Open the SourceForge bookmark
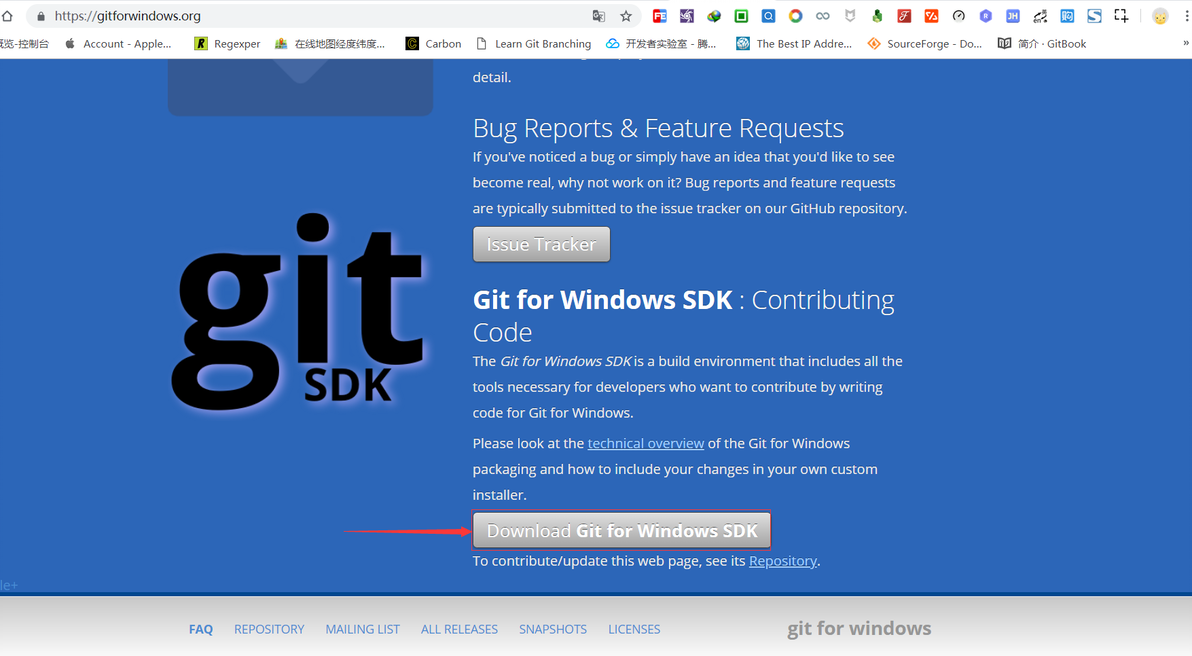 [924, 43]
